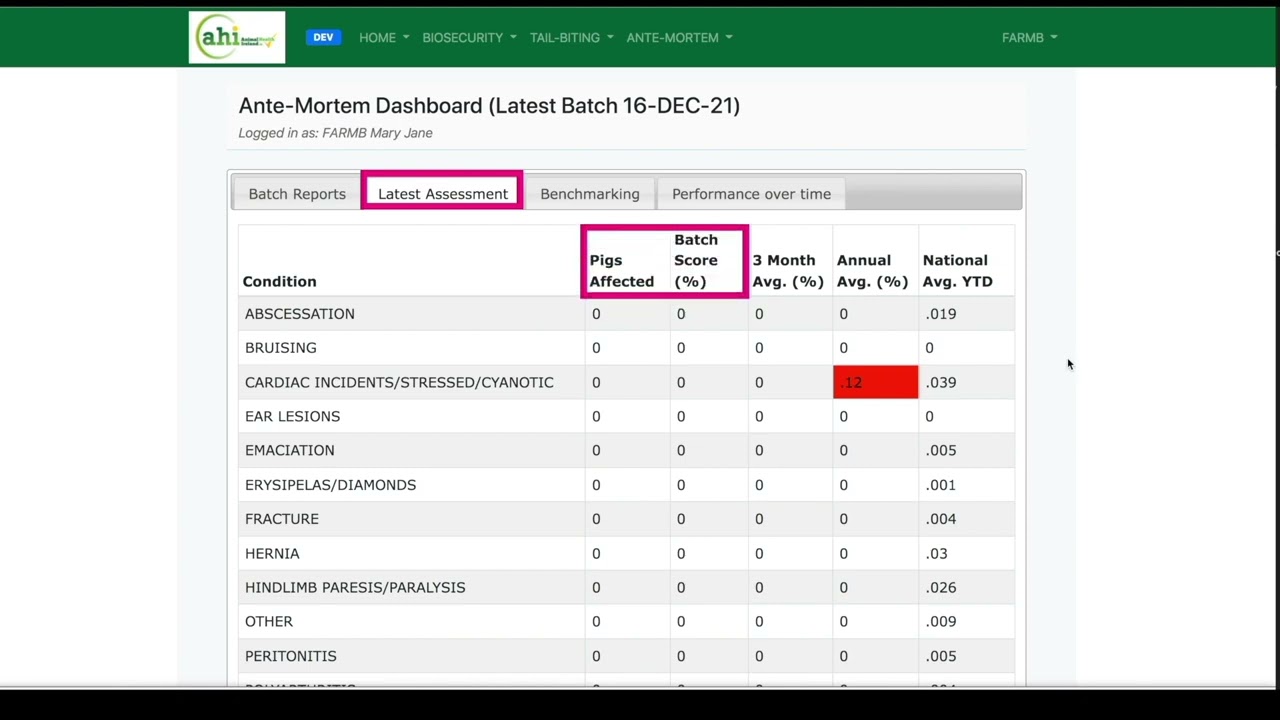The height and width of the screenshot is (720, 1280).
Task: Click national average .004 for Fracture
Action: [x=941, y=519]
